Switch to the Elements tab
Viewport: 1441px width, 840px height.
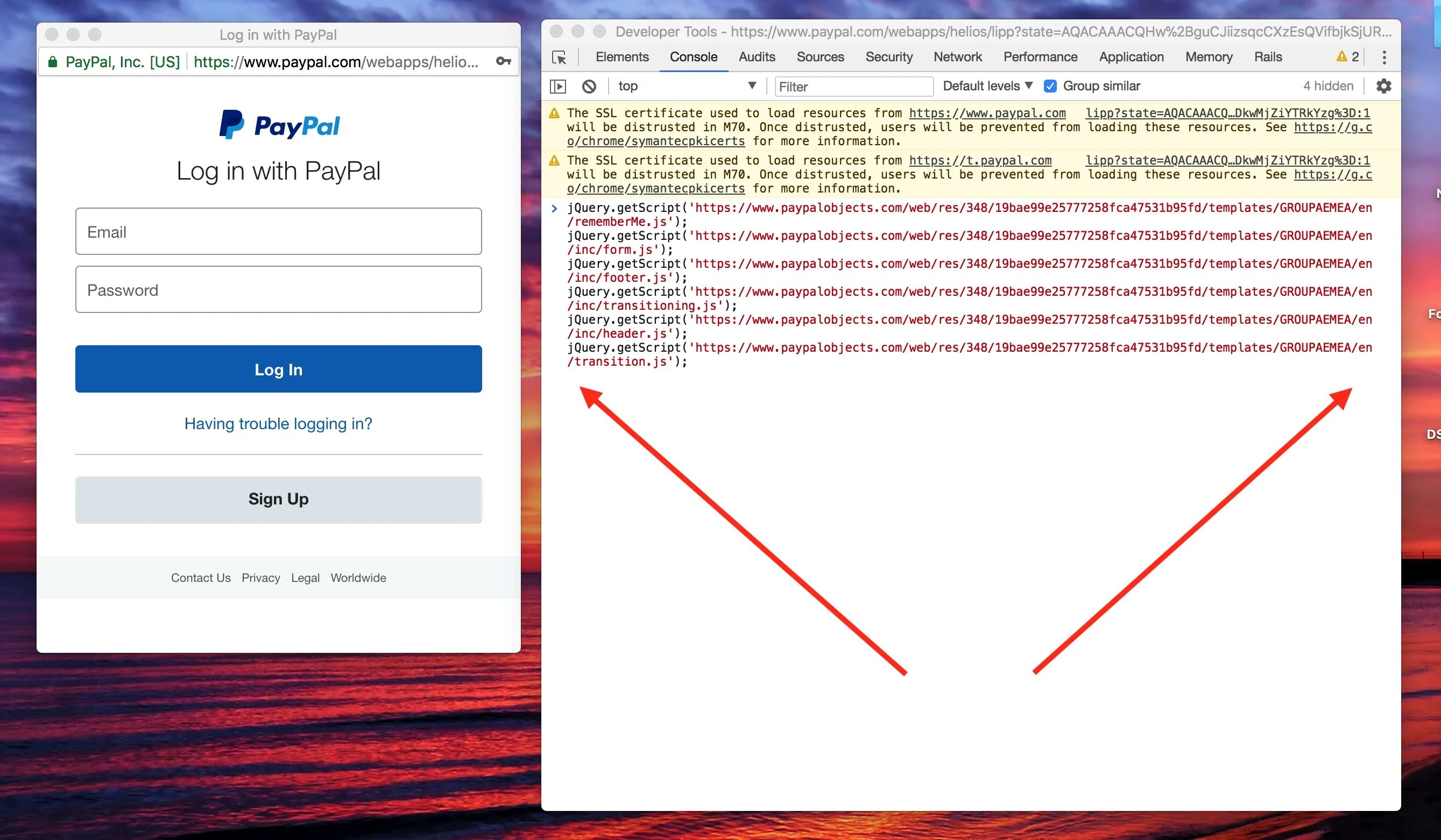(621, 57)
